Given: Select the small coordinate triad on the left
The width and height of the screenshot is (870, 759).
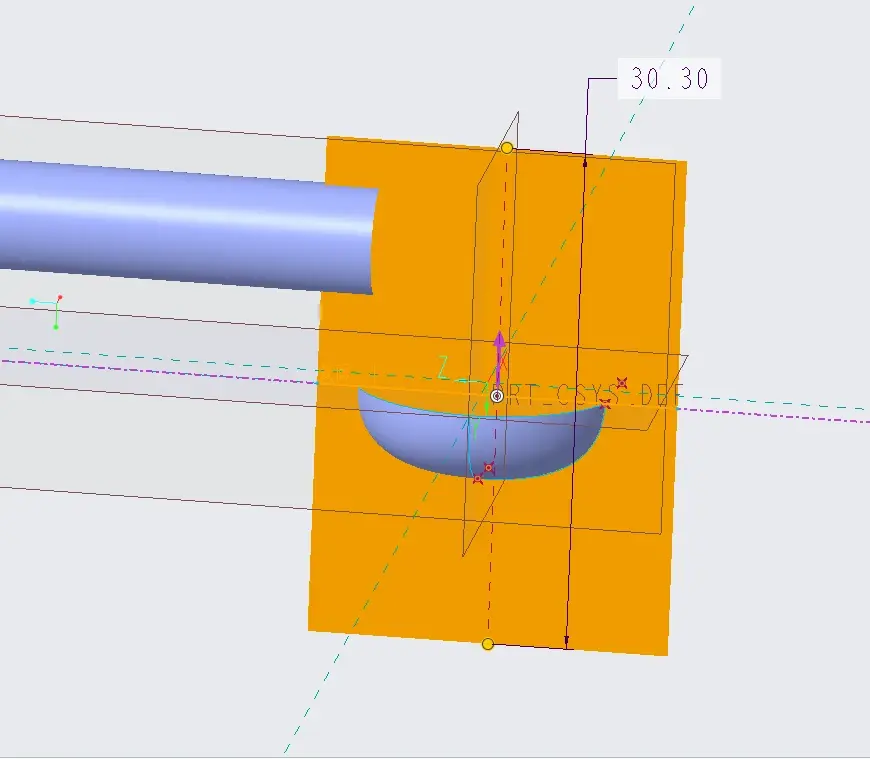Looking at the screenshot, I should 47,312.
